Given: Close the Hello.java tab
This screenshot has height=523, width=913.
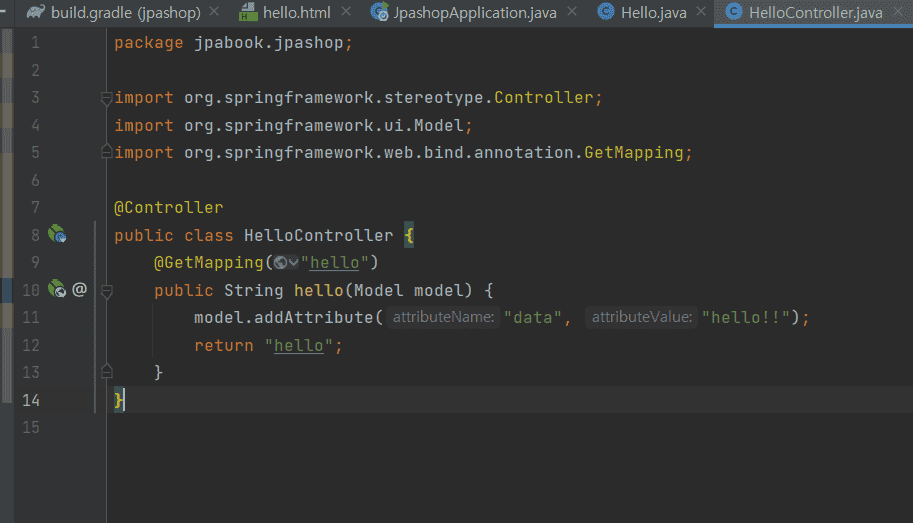Looking at the screenshot, I should coord(699,13).
